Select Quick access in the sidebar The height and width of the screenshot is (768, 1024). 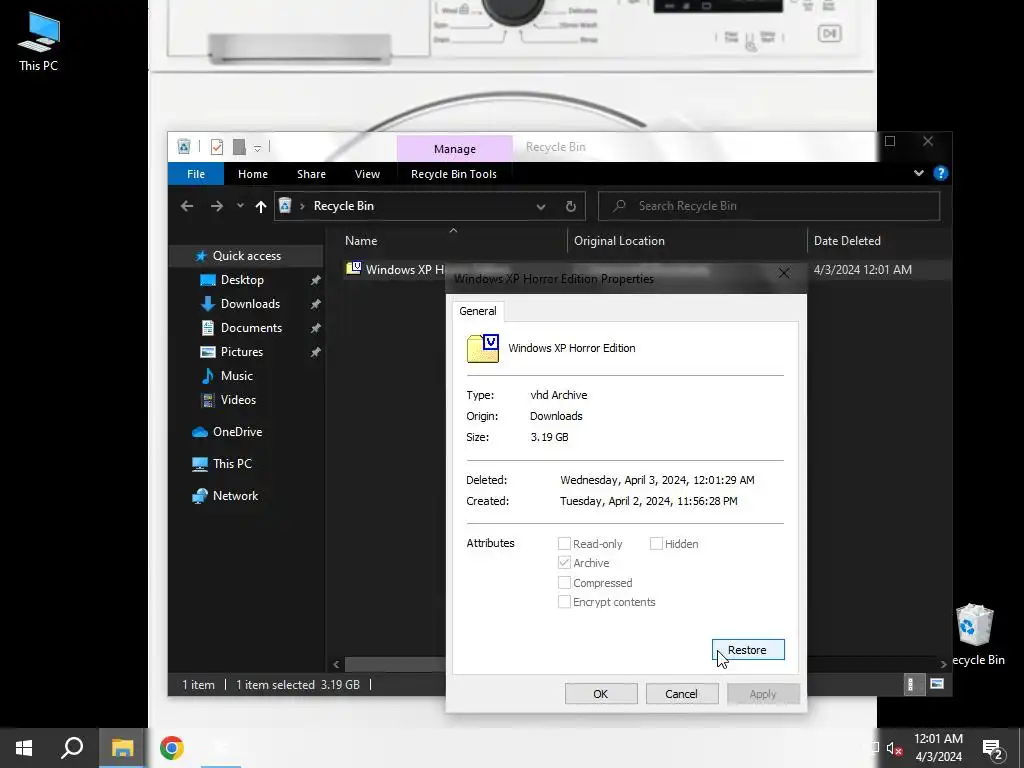(x=246, y=256)
